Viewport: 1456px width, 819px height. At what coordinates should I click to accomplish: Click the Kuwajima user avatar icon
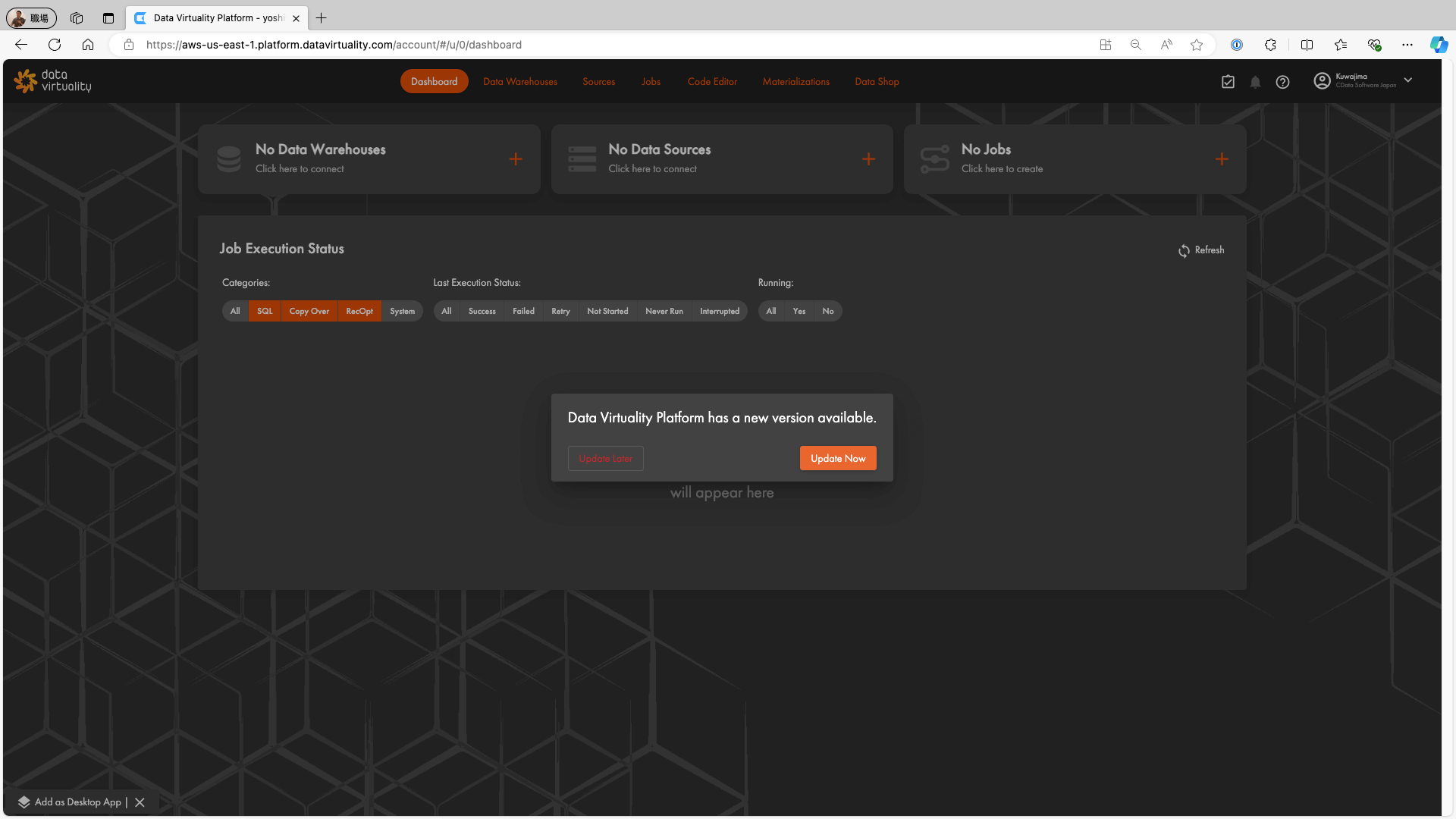point(1322,81)
